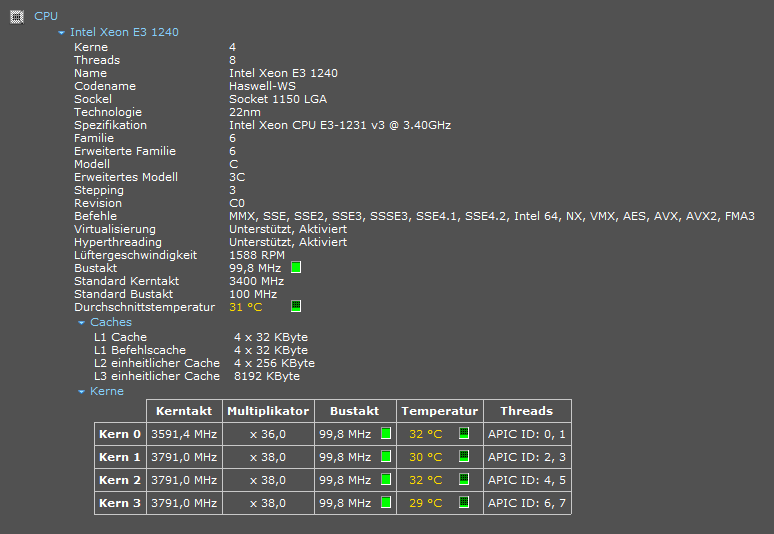Select the Threads column header in the table

pyautogui.click(x=527, y=411)
